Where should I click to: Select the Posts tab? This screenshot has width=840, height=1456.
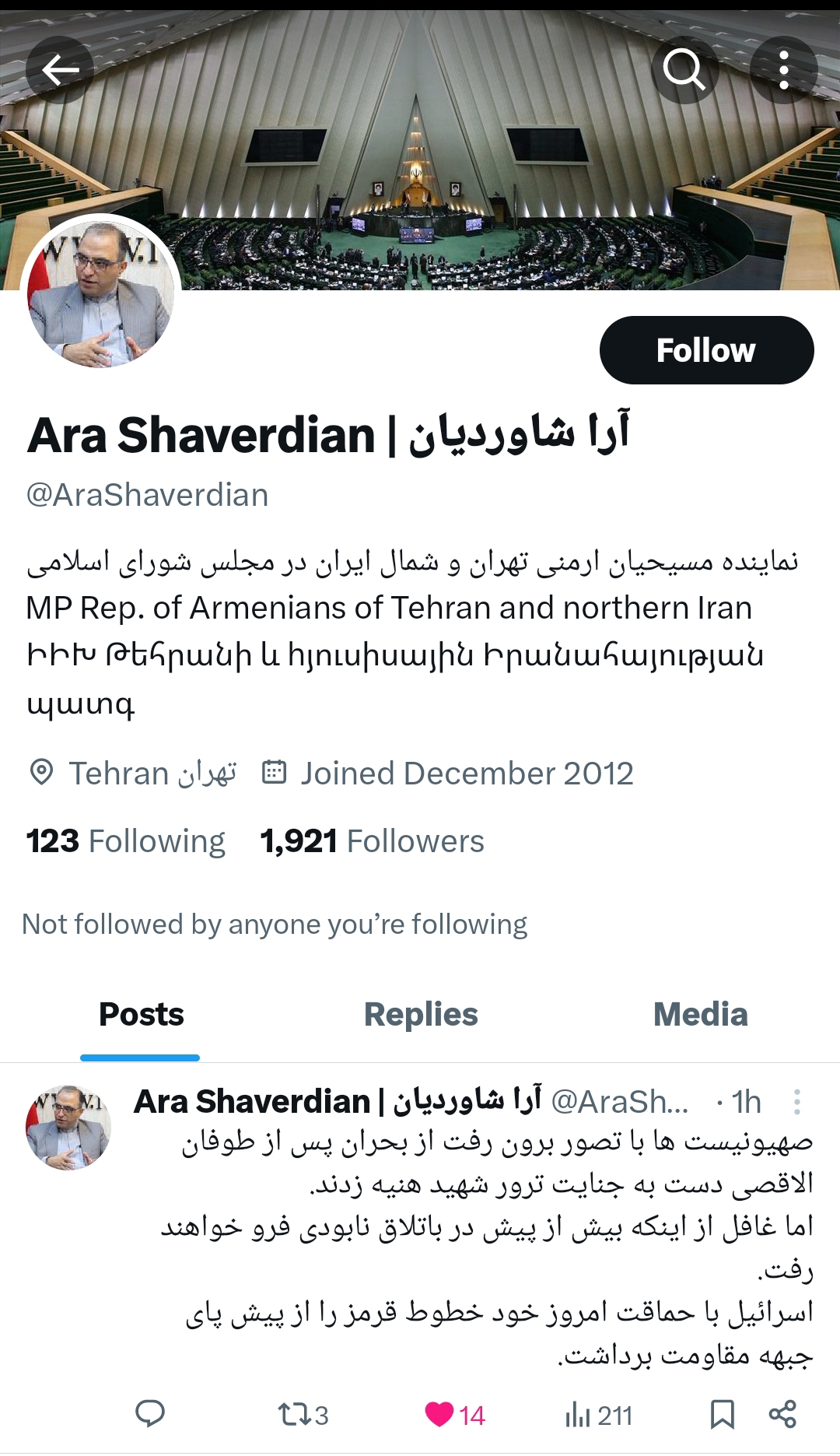point(141,1015)
